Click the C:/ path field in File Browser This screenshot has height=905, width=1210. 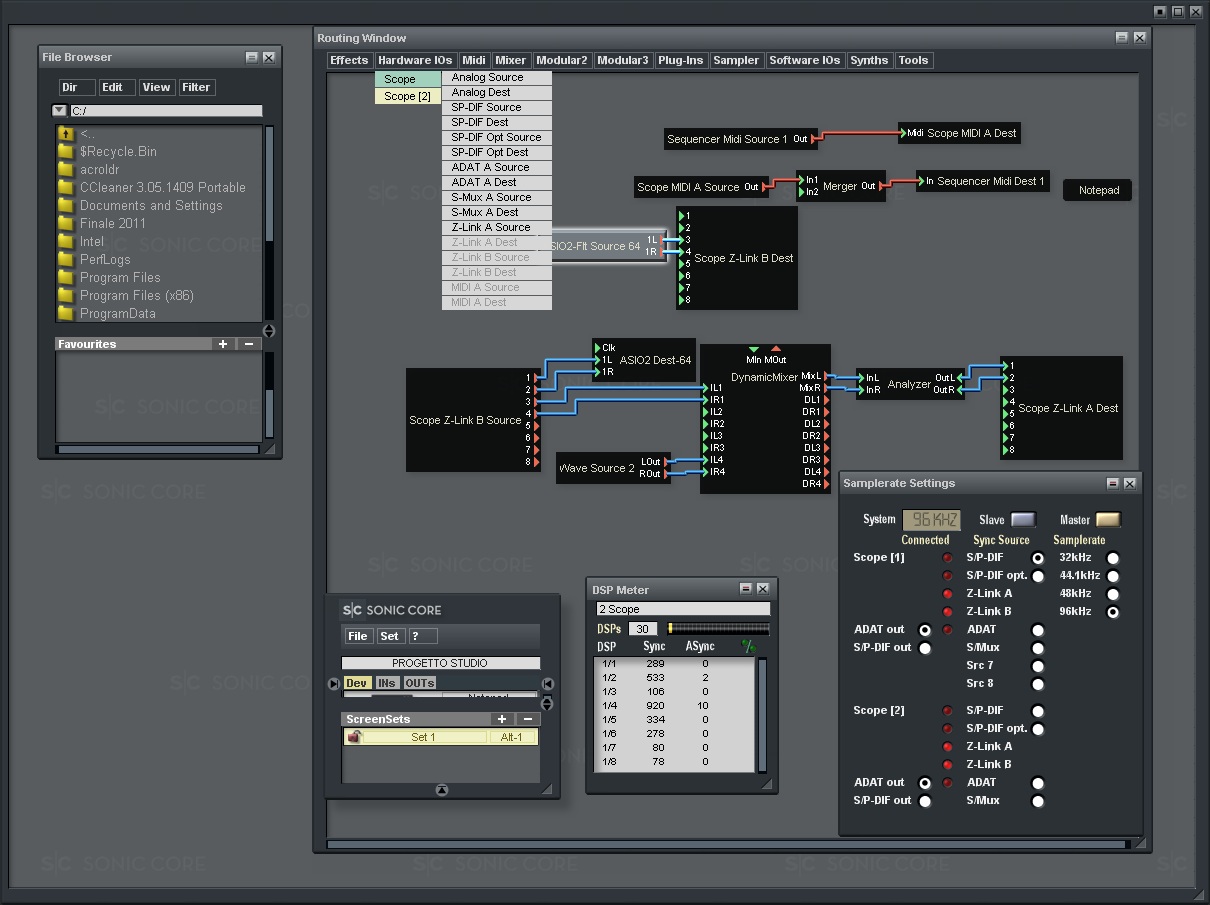point(166,111)
